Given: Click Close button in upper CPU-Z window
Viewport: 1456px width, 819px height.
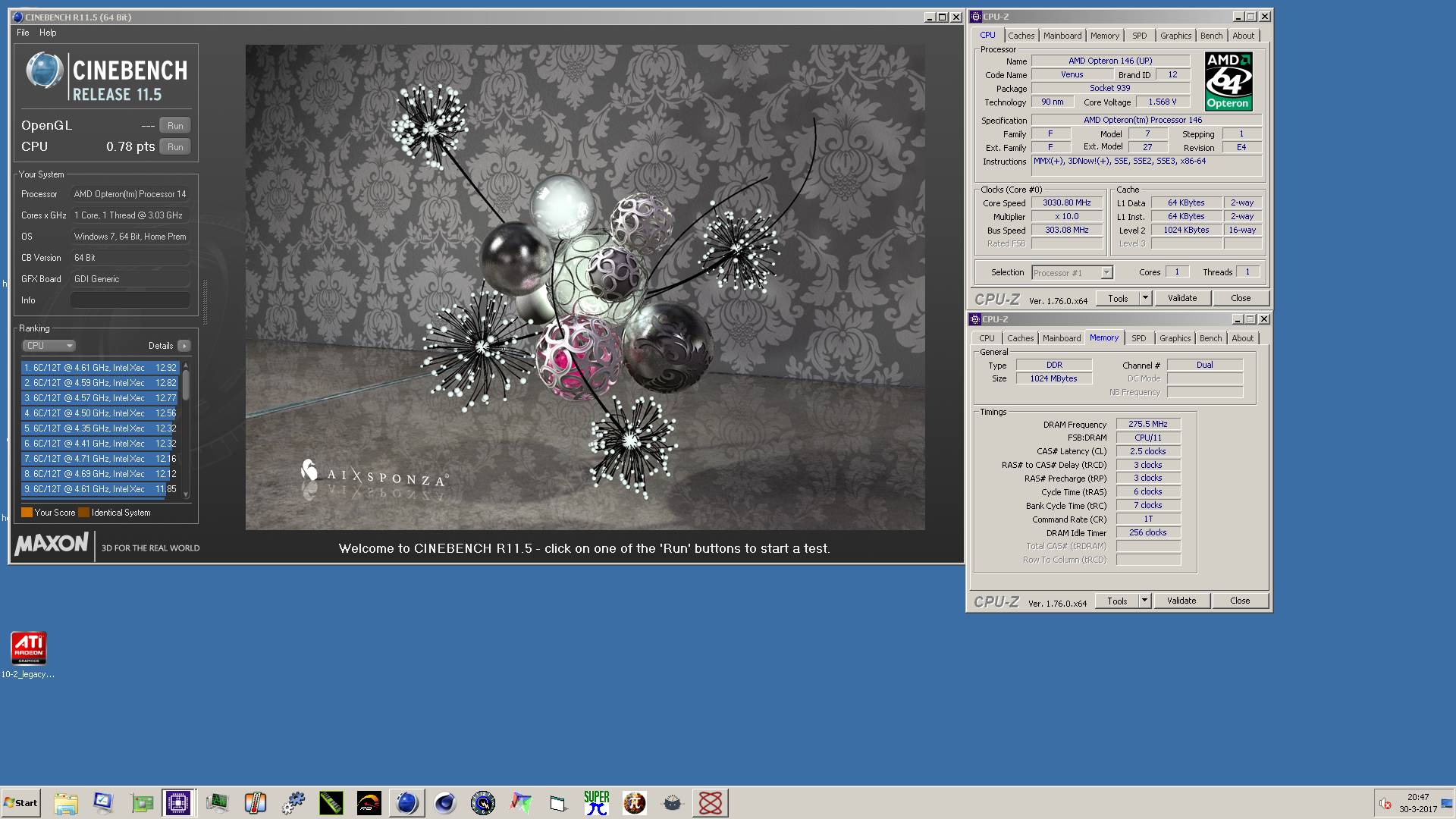Looking at the screenshot, I should [x=1241, y=298].
